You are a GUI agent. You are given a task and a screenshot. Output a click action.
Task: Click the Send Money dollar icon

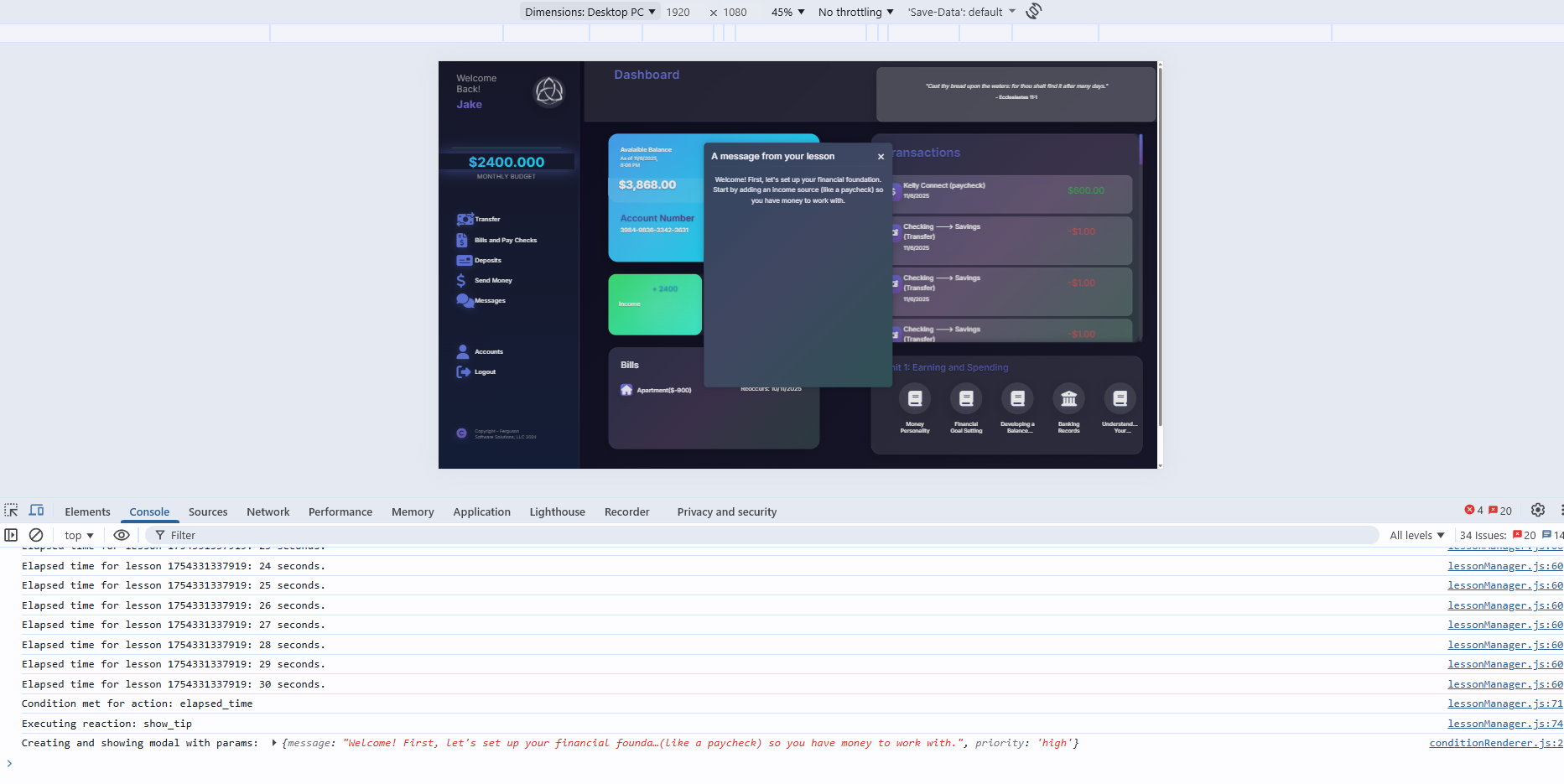[x=460, y=281]
